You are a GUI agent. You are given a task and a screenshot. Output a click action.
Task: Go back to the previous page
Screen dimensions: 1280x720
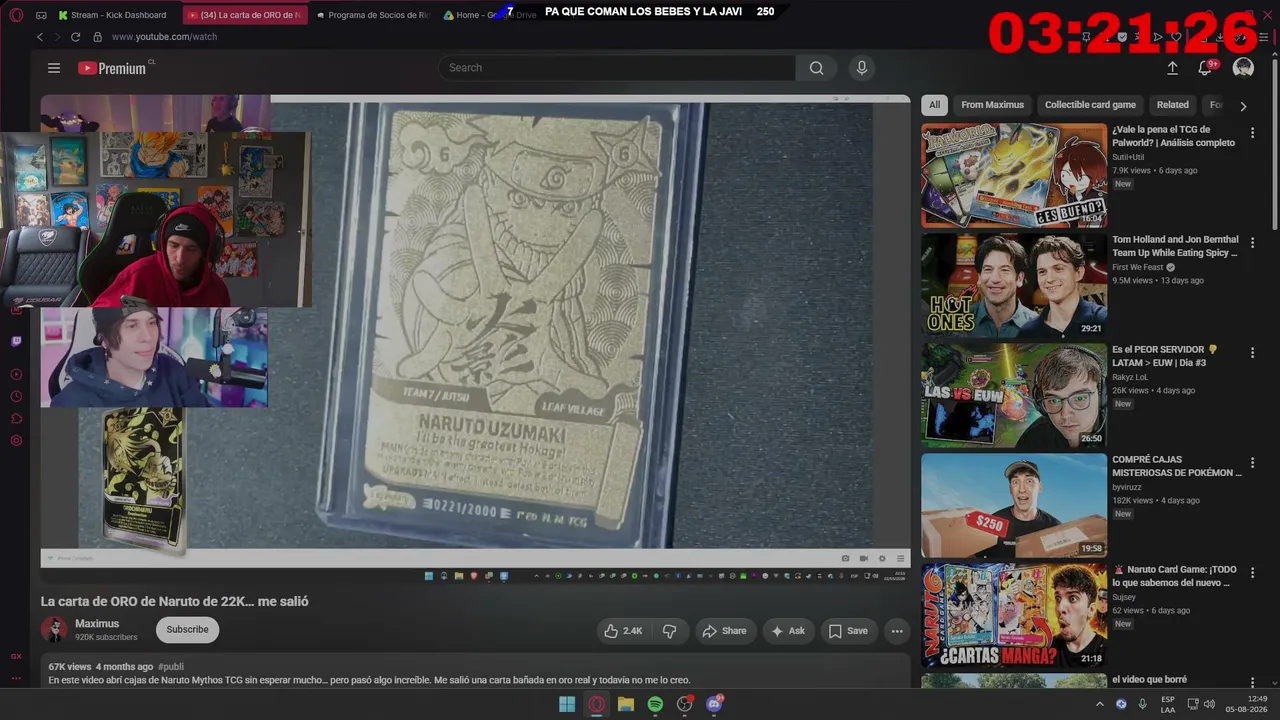click(40, 37)
